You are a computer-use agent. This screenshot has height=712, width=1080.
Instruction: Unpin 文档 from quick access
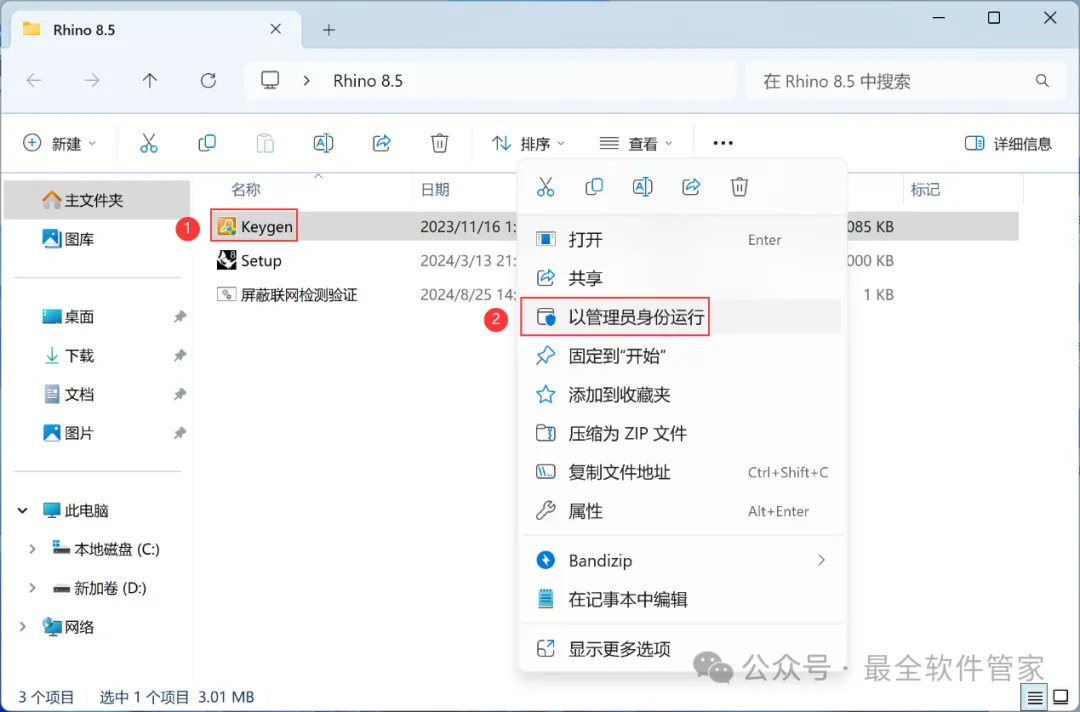pyautogui.click(x=179, y=395)
